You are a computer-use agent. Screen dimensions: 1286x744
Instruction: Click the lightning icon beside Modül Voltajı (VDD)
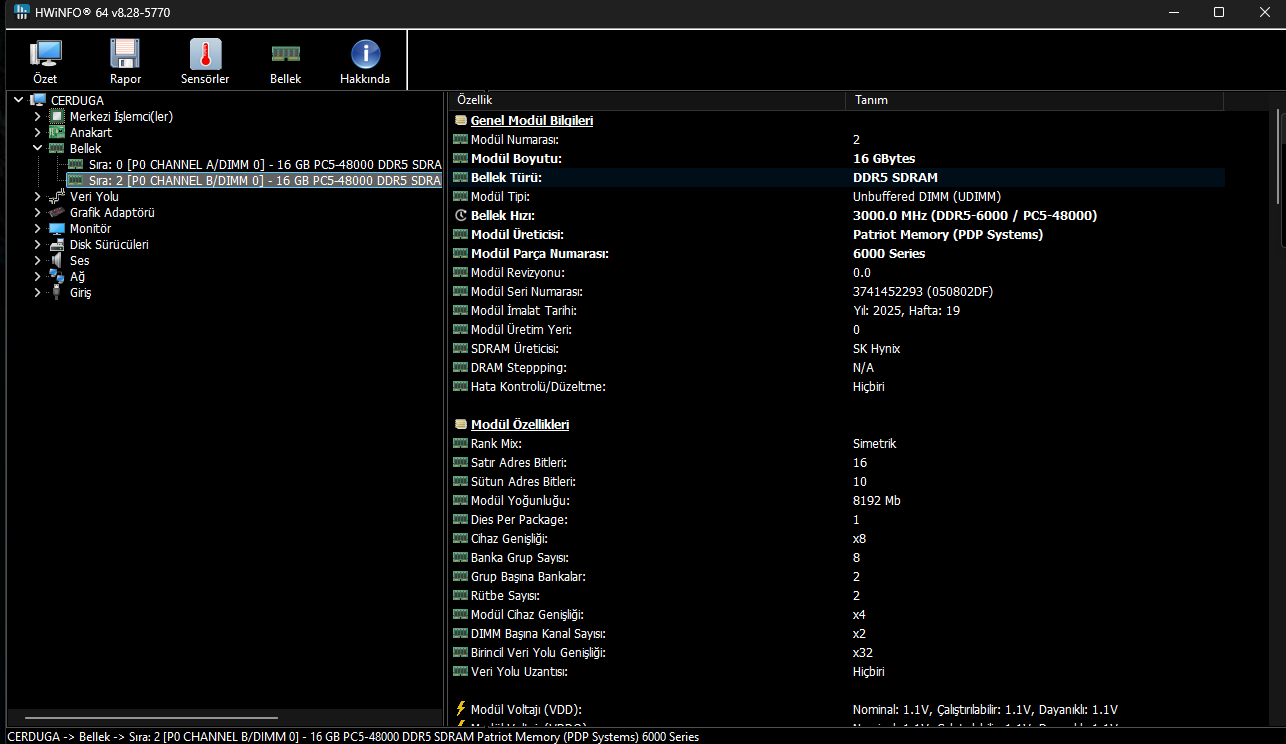point(461,709)
